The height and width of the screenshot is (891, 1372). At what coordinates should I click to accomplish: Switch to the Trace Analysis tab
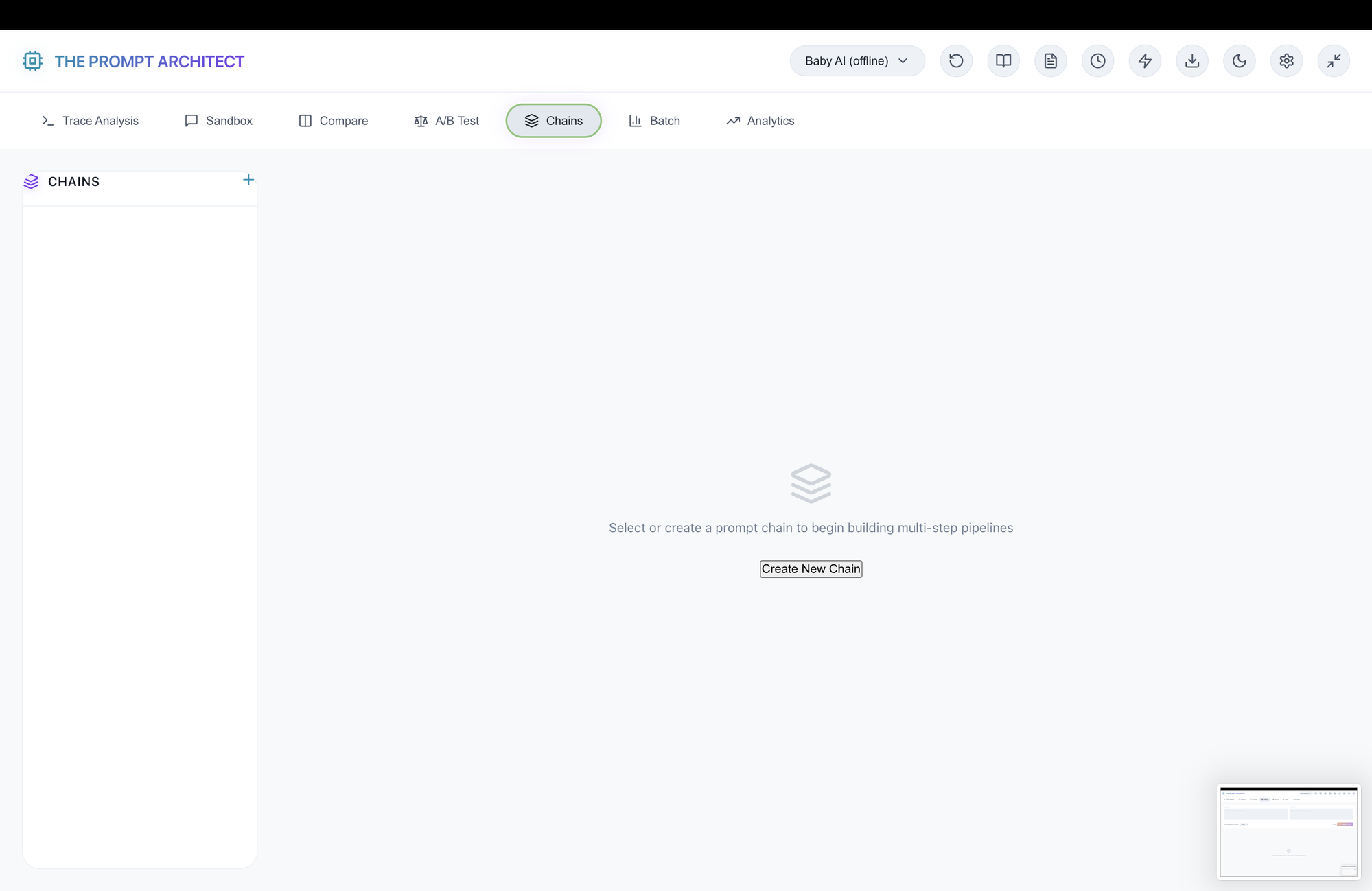90,121
